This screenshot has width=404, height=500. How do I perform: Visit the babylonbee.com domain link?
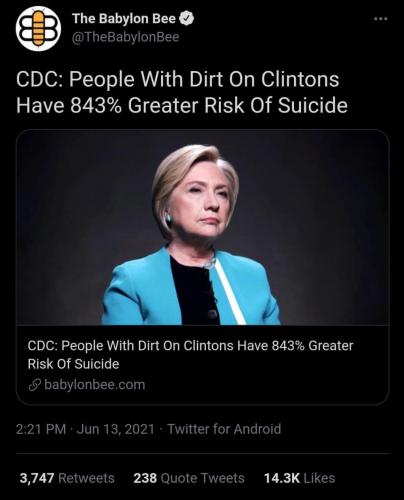(95, 385)
